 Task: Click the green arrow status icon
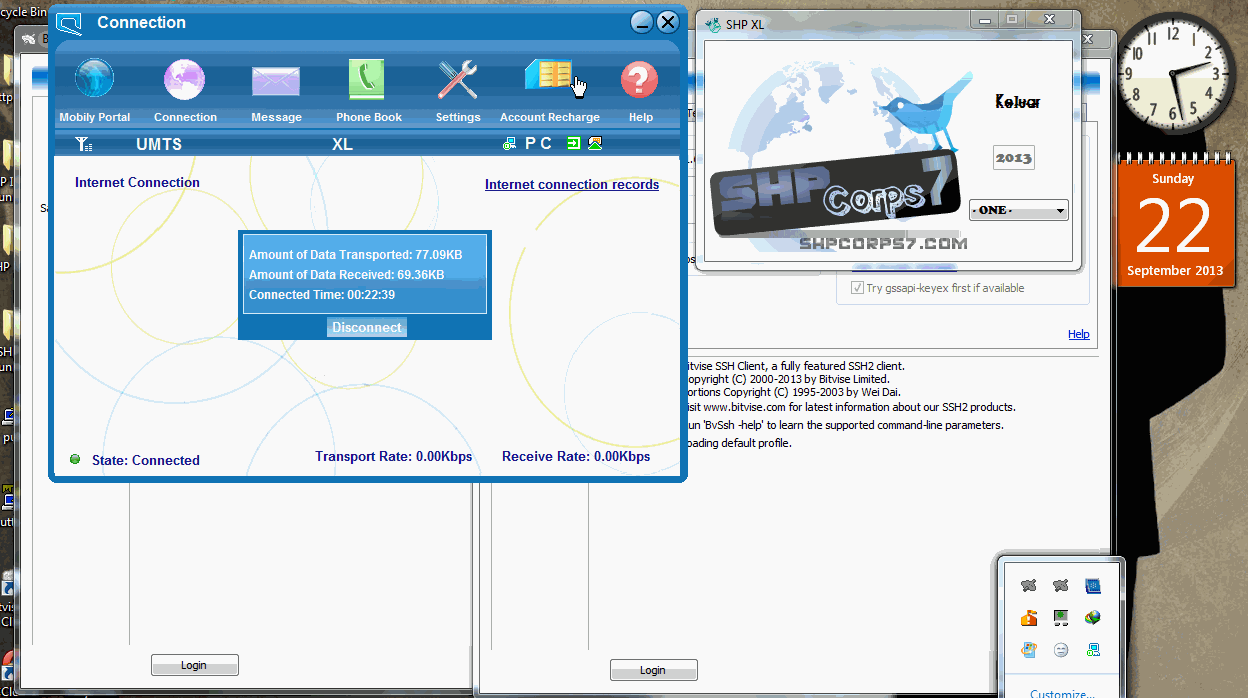point(574,143)
